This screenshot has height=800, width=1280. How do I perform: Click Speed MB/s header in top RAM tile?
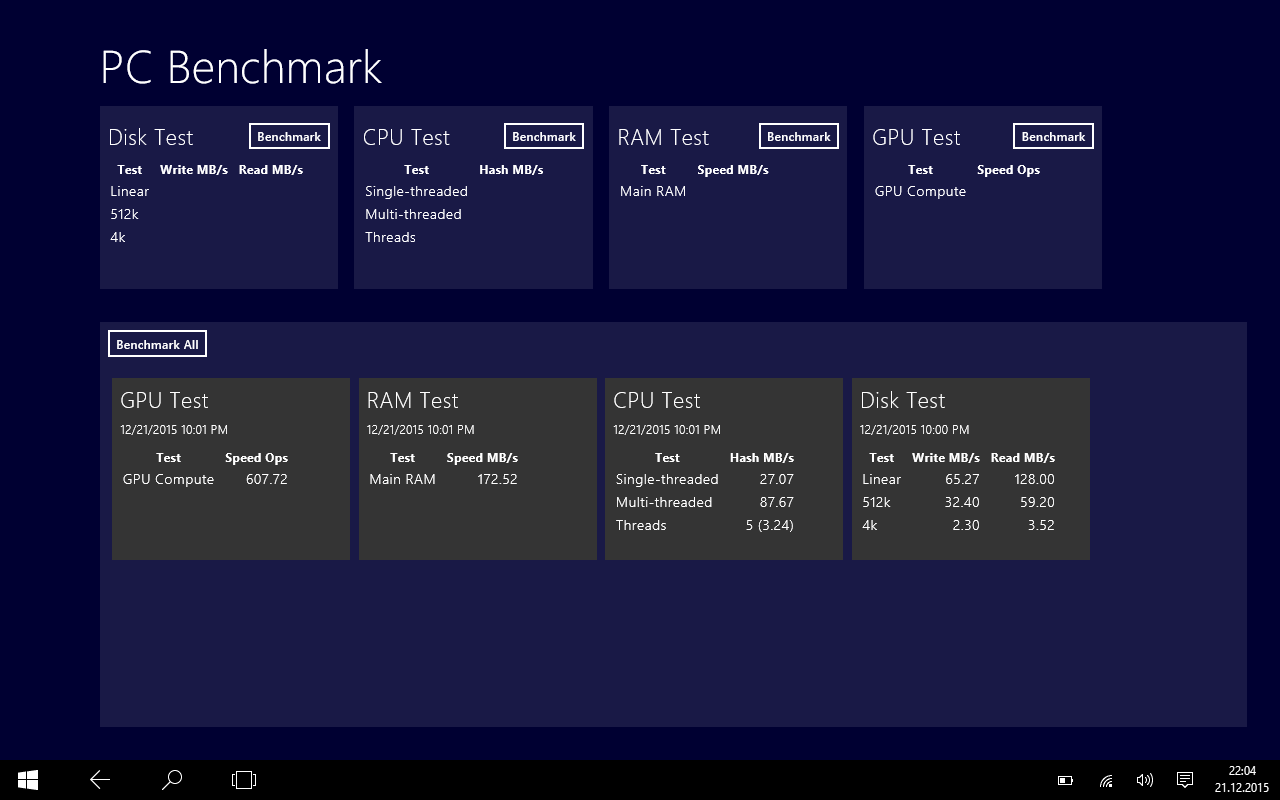pyautogui.click(x=733, y=170)
